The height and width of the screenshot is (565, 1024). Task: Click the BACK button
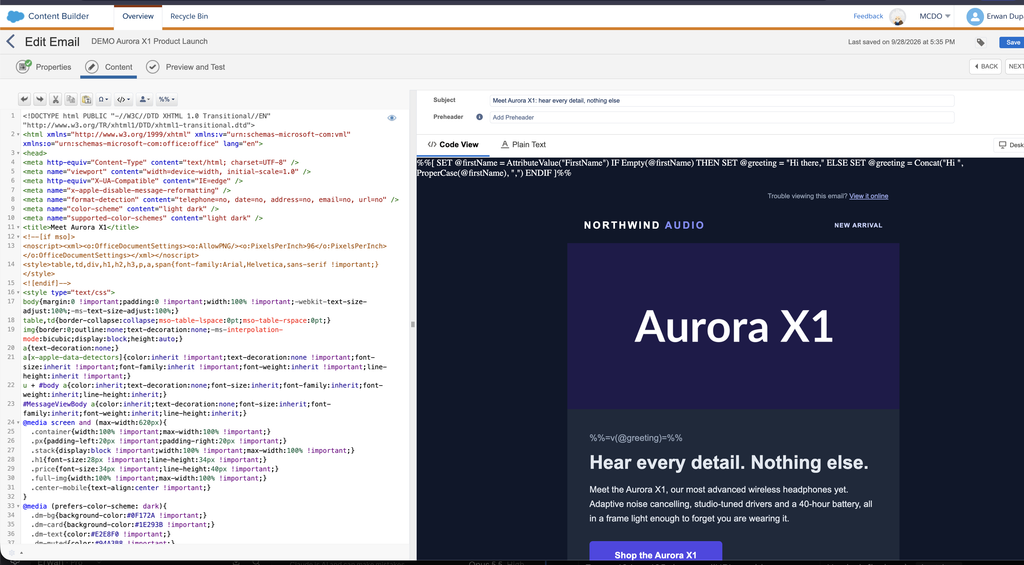click(x=985, y=67)
